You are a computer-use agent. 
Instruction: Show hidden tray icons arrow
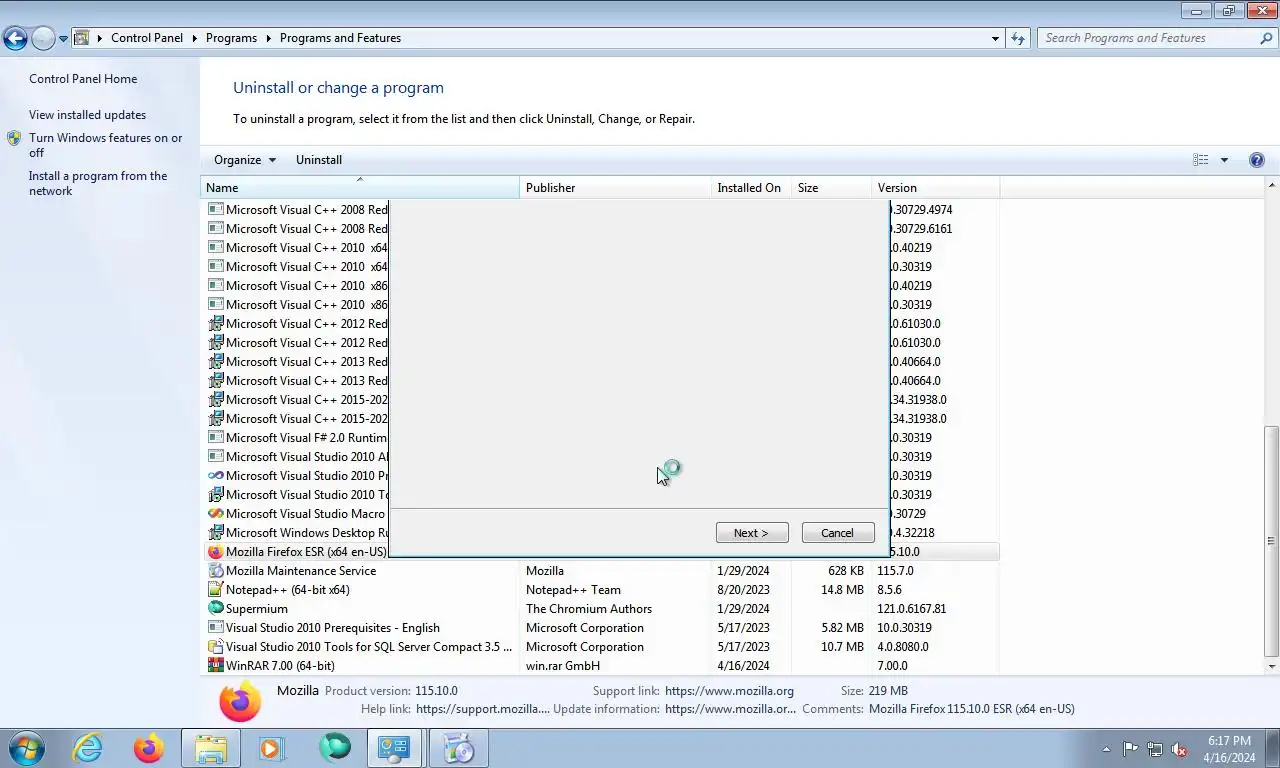[1106, 749]
